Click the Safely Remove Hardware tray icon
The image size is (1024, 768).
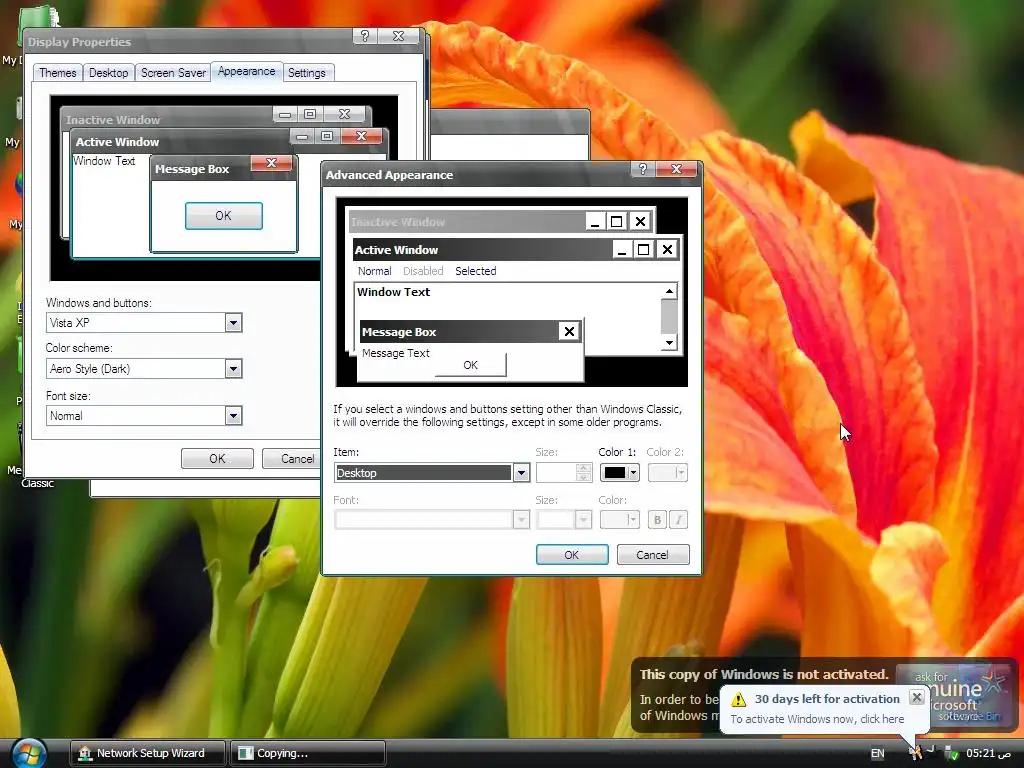[x=952, y=754]
